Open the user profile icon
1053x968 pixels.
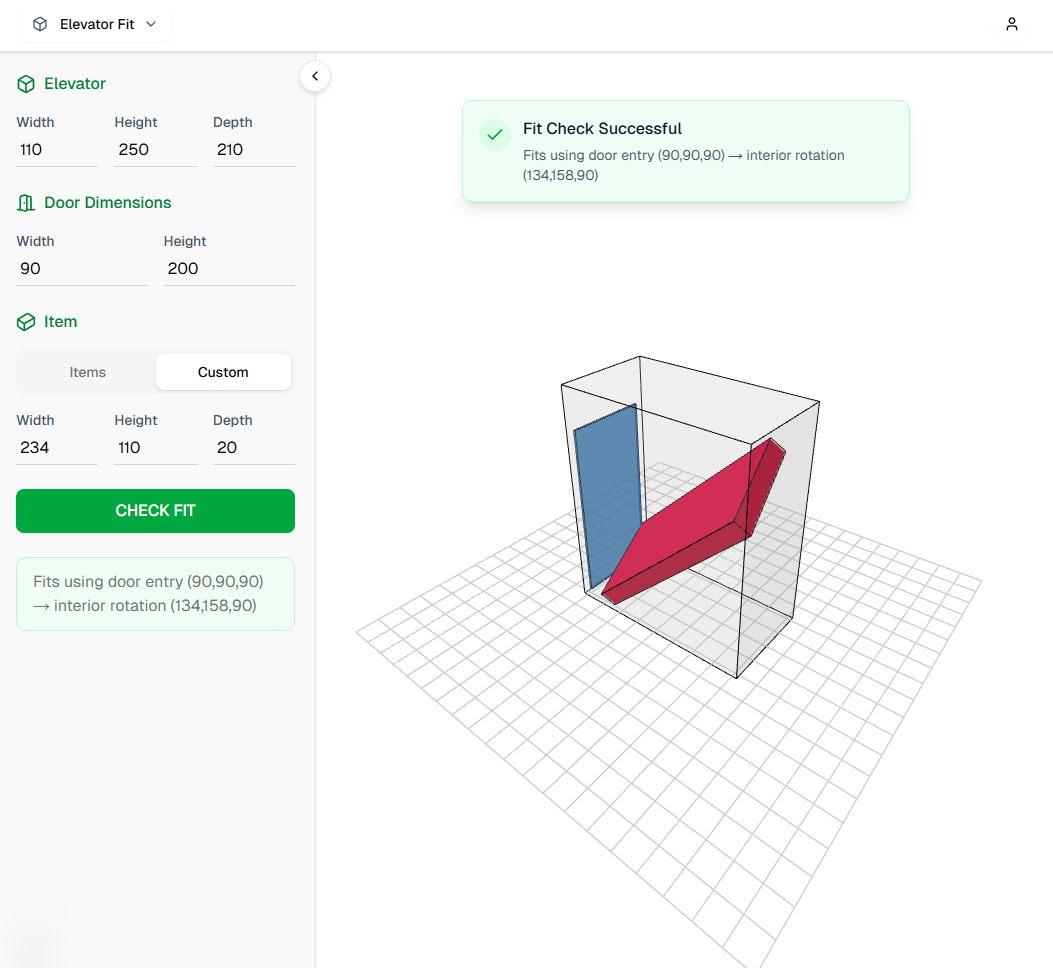point(1012,24)
